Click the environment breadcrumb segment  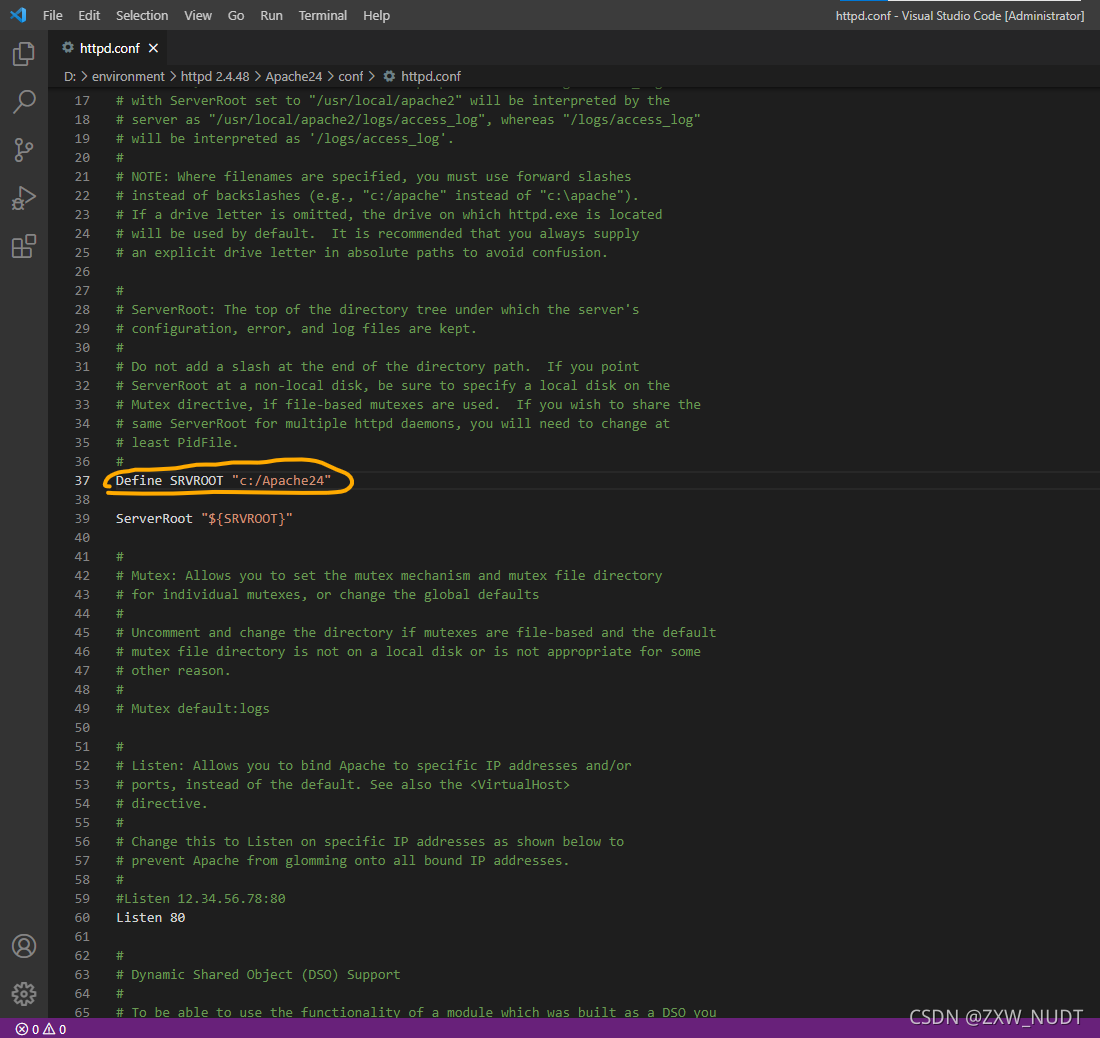tap(128, 76)
